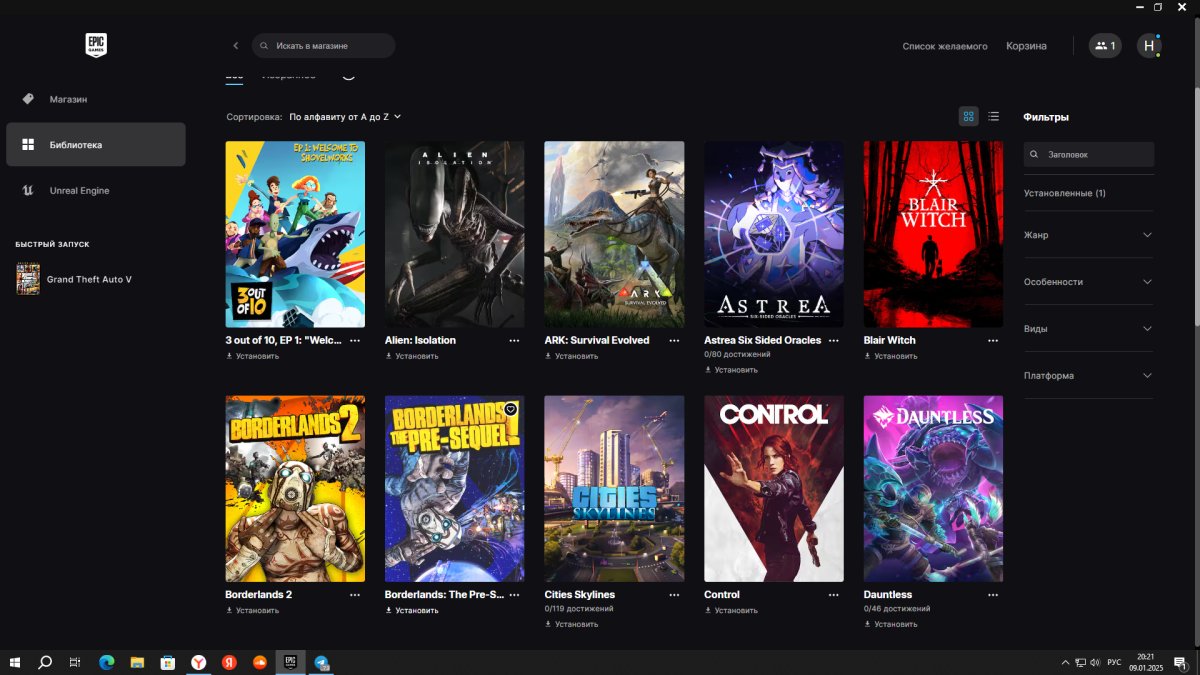Click the 0/80 достижений text under Astrea
The image size is (1200, 675).
[x=737, y=355]
